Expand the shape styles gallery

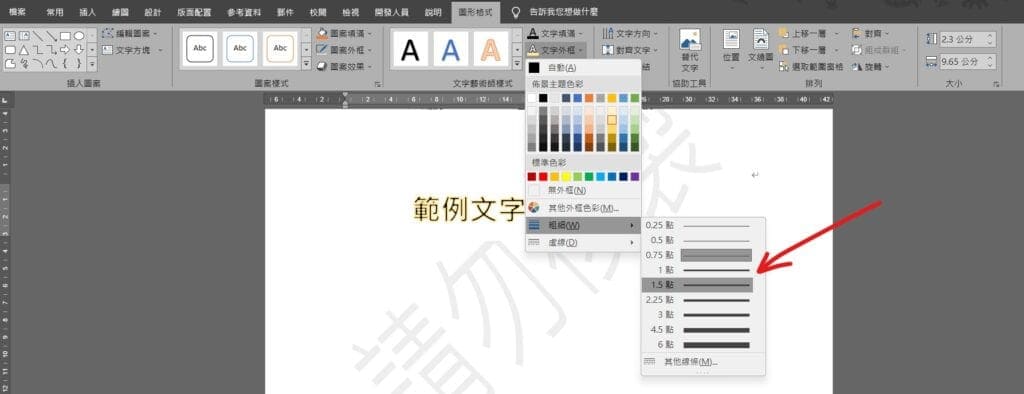point(306,64)
